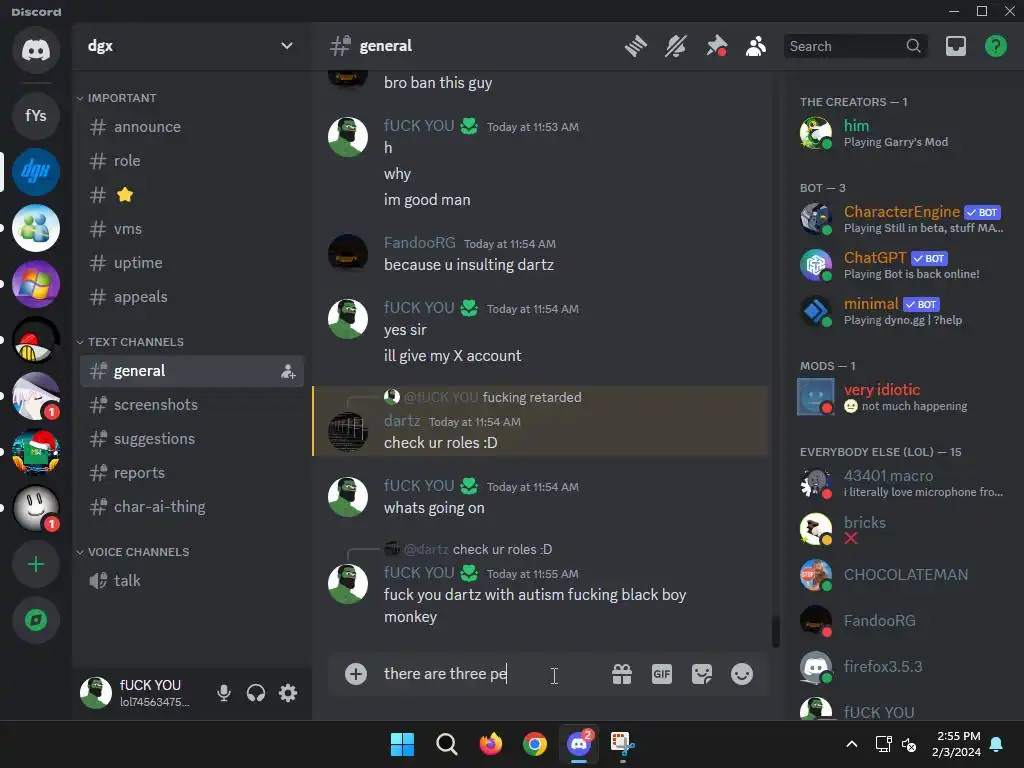Open minimal bot in member list

click(x=904, y=311)
